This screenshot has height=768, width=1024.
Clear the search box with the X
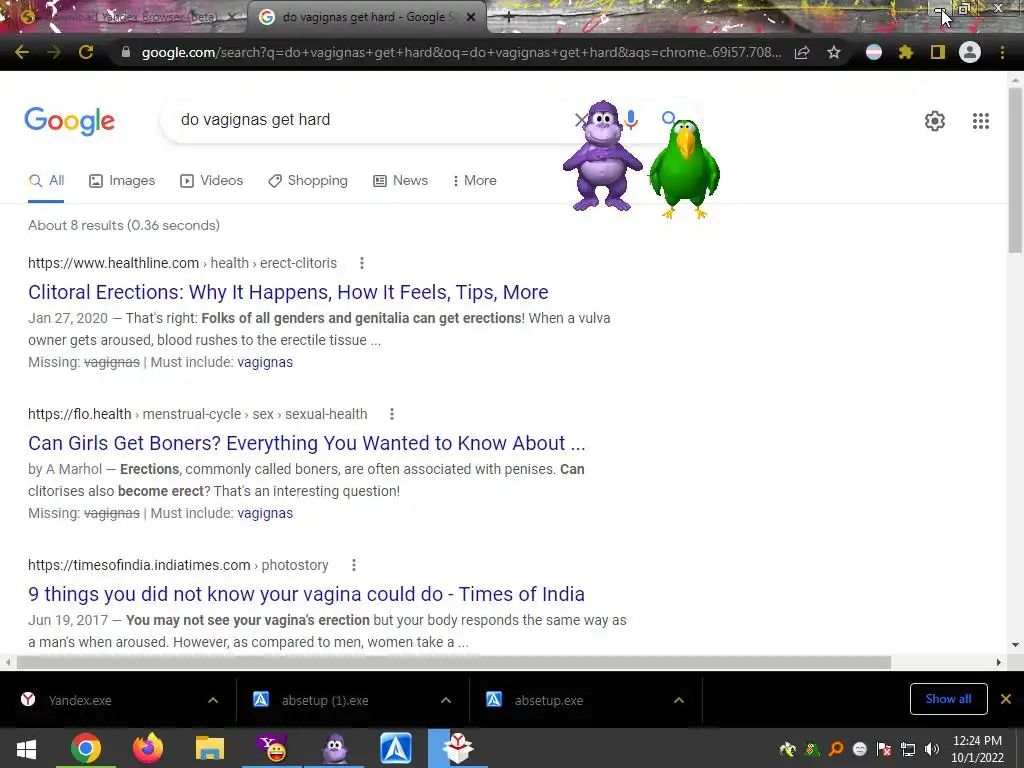pyautogui.click(x=580, y=120)
